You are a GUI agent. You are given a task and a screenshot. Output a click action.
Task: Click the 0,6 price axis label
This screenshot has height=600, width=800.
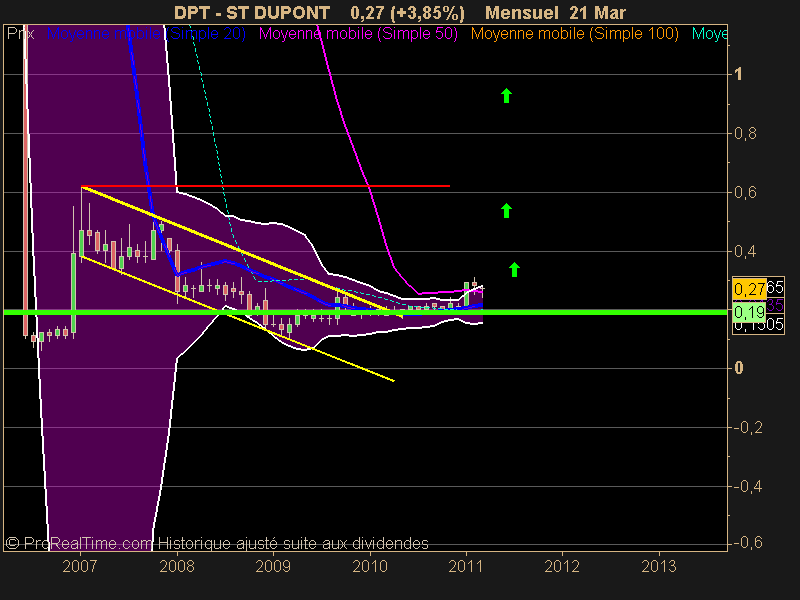pos(745,192)
